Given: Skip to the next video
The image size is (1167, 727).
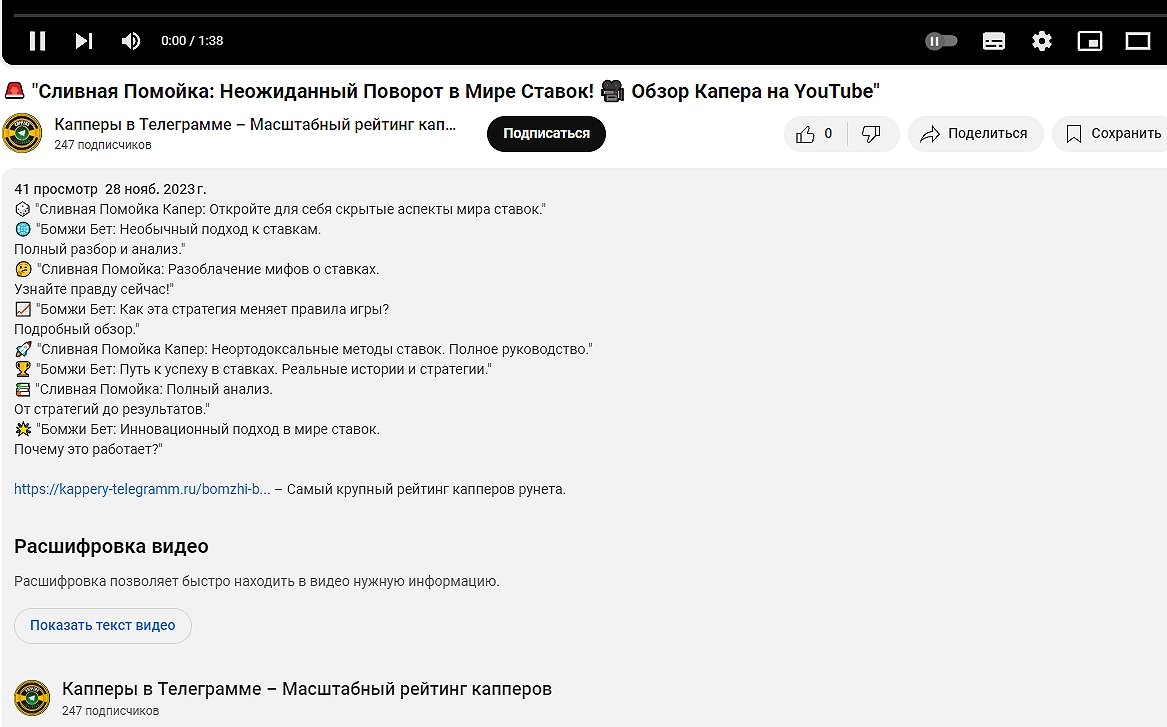Looking at the screenshot, I should point(84,41).
